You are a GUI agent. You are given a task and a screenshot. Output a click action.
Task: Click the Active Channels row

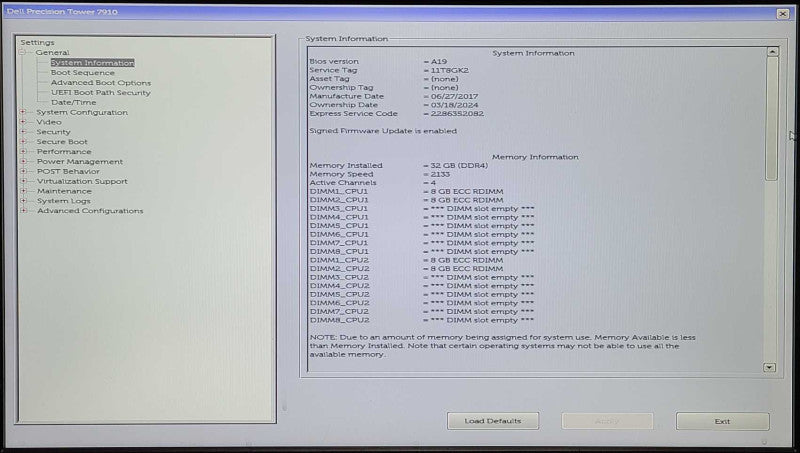point(372,183)
